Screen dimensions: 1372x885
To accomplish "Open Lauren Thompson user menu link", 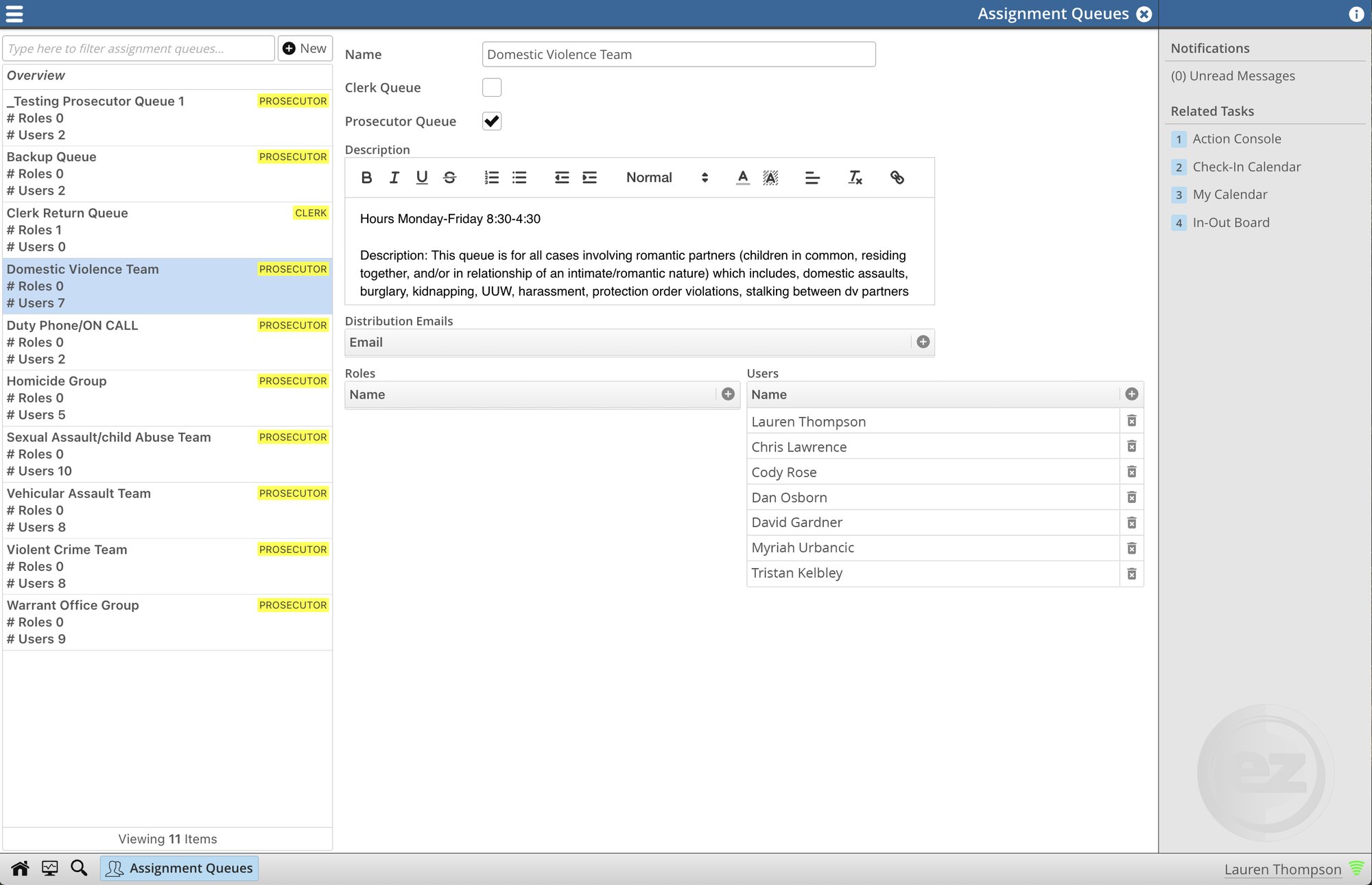I will point(1282,869).
